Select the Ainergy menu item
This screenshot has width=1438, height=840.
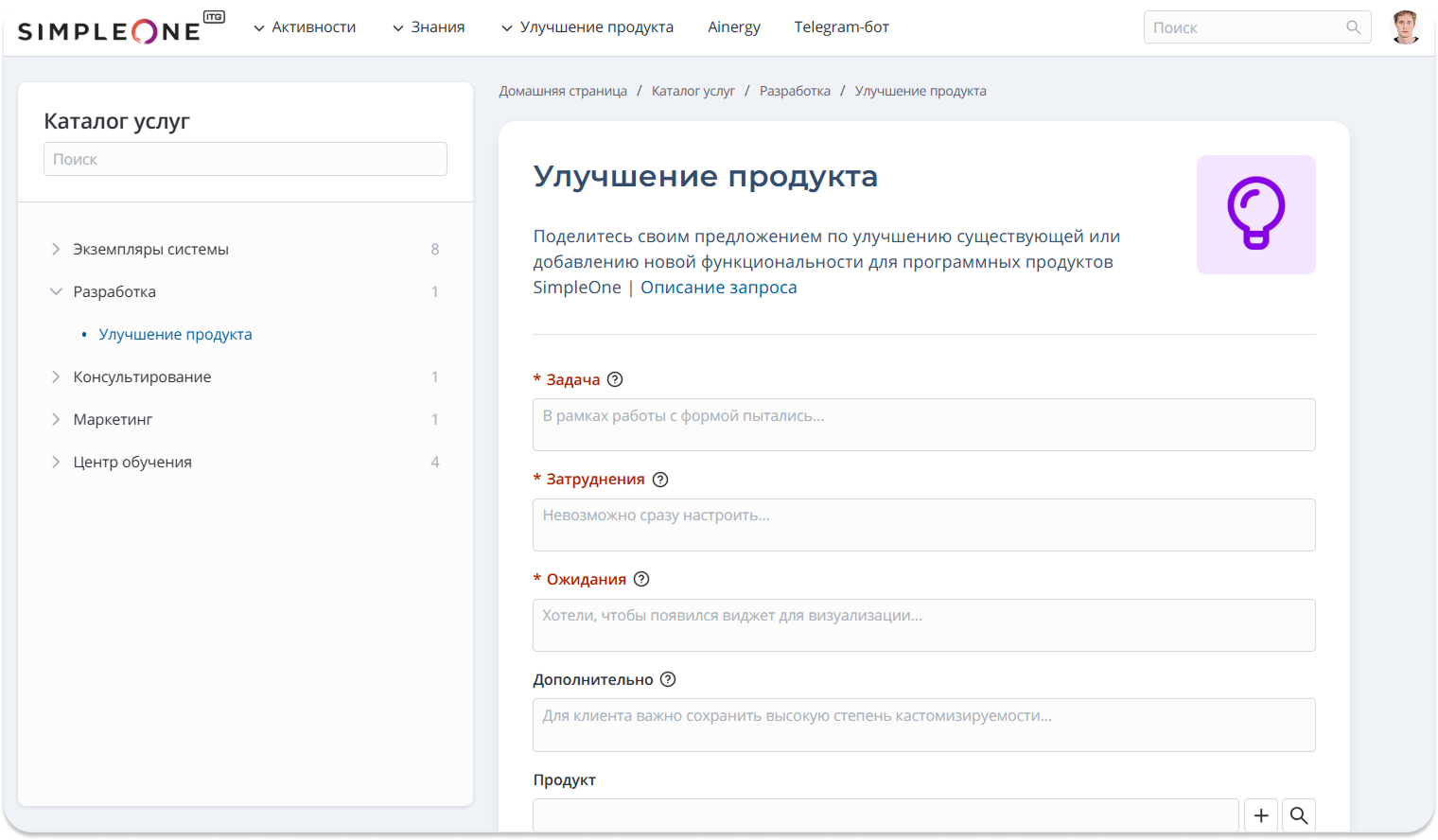pos(734,26)
